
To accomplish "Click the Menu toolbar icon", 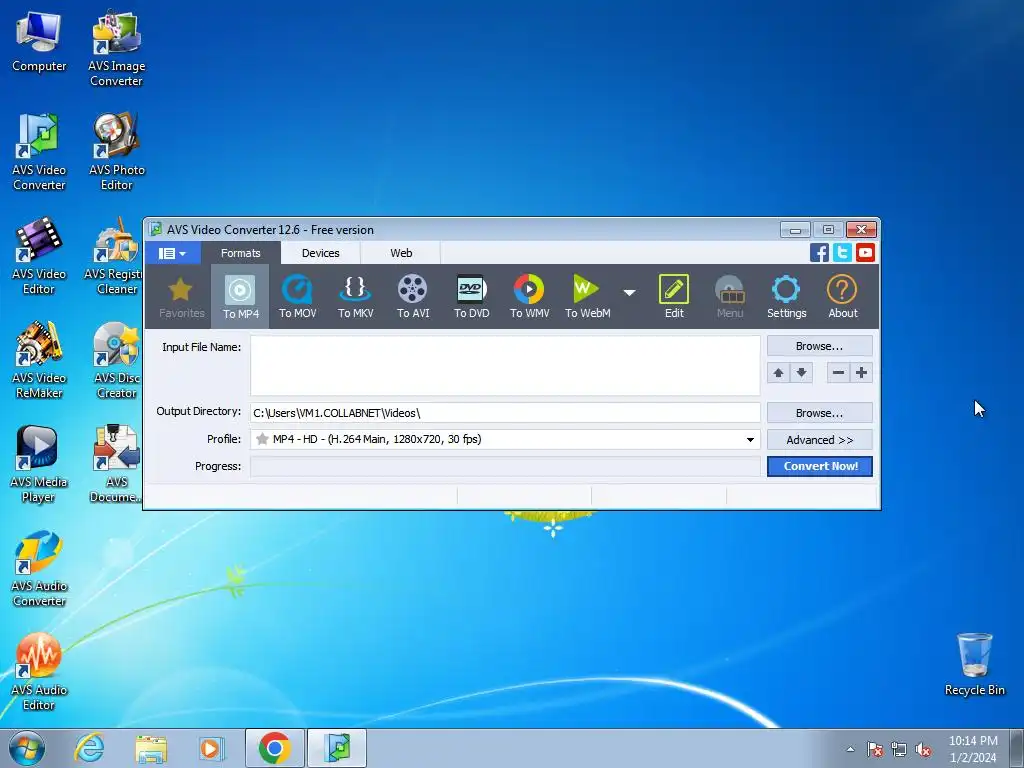I will (729, 296).
